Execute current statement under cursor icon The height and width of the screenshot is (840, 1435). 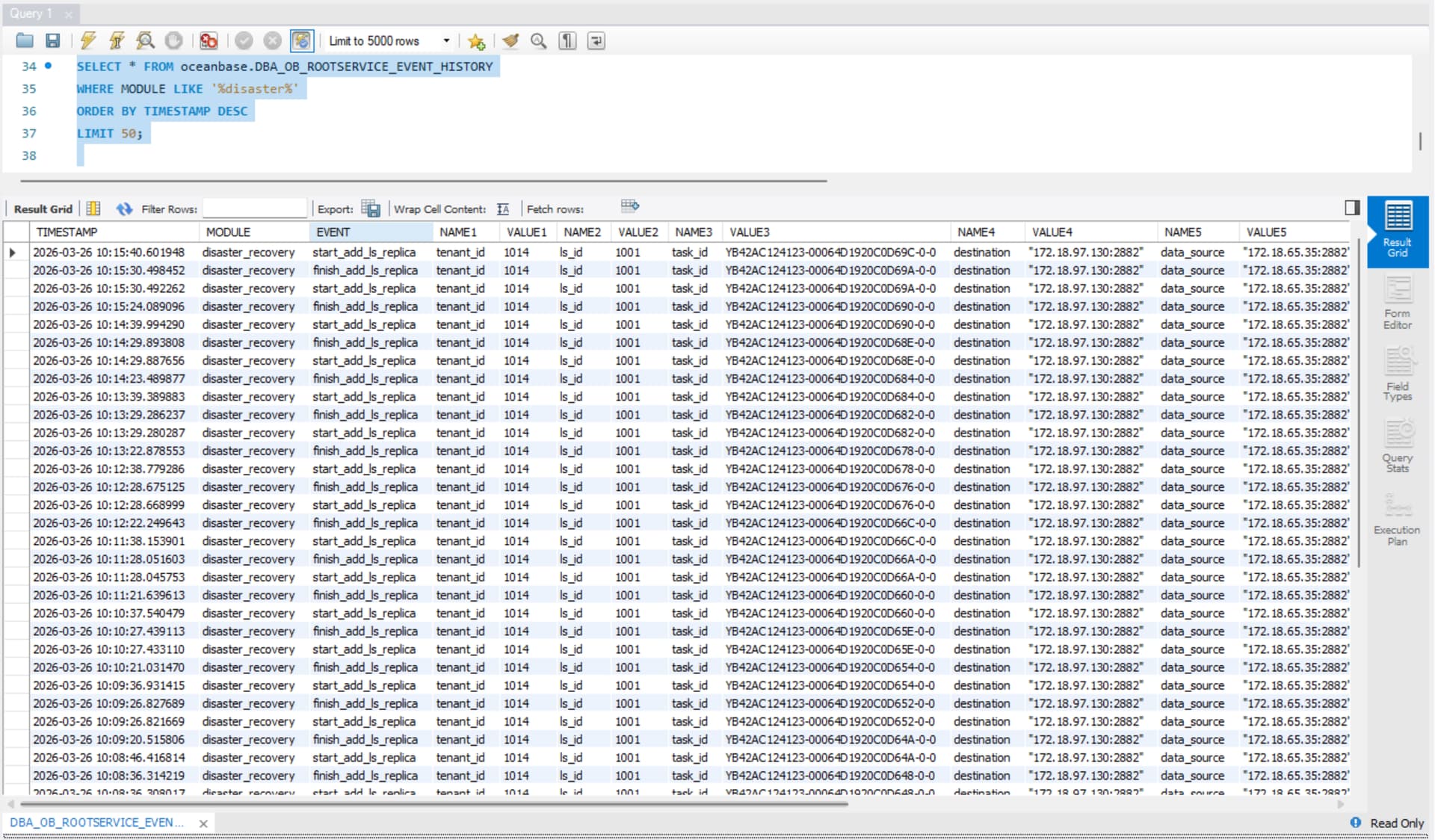(117, 41)
